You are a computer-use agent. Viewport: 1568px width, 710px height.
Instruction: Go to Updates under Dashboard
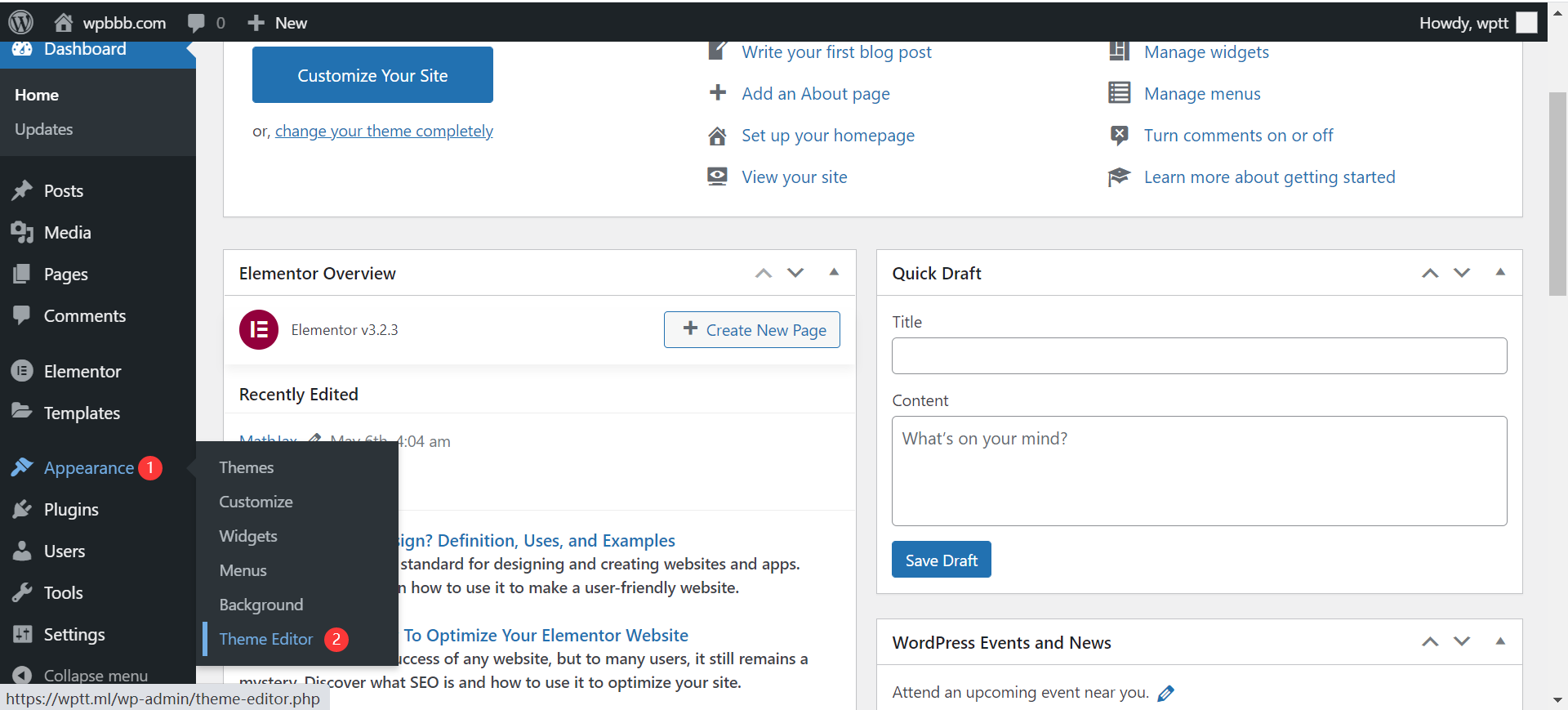44,129
